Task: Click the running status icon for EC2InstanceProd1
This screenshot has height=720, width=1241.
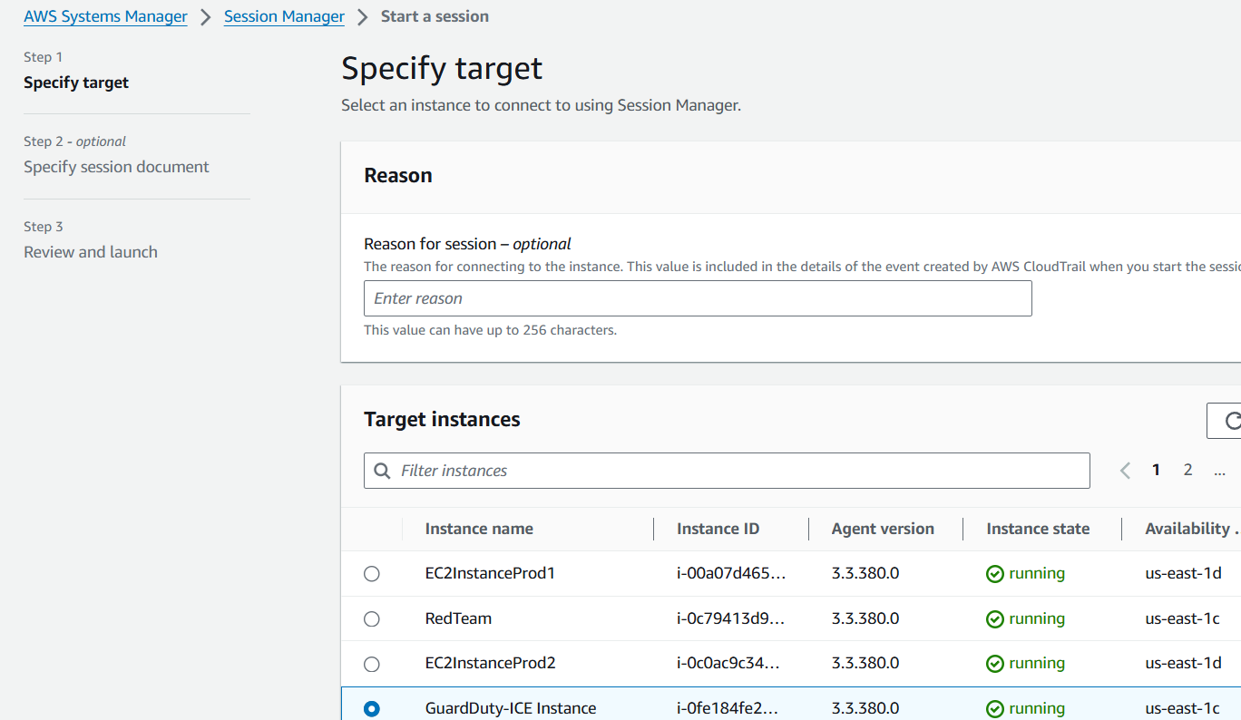Action: click(995, 574)
